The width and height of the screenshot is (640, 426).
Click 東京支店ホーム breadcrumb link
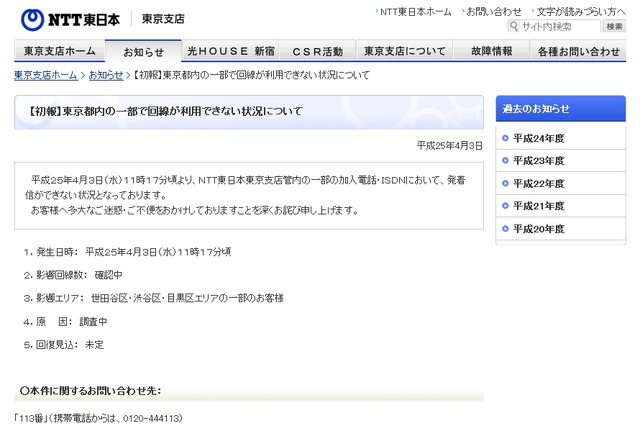tap(46, 75)
